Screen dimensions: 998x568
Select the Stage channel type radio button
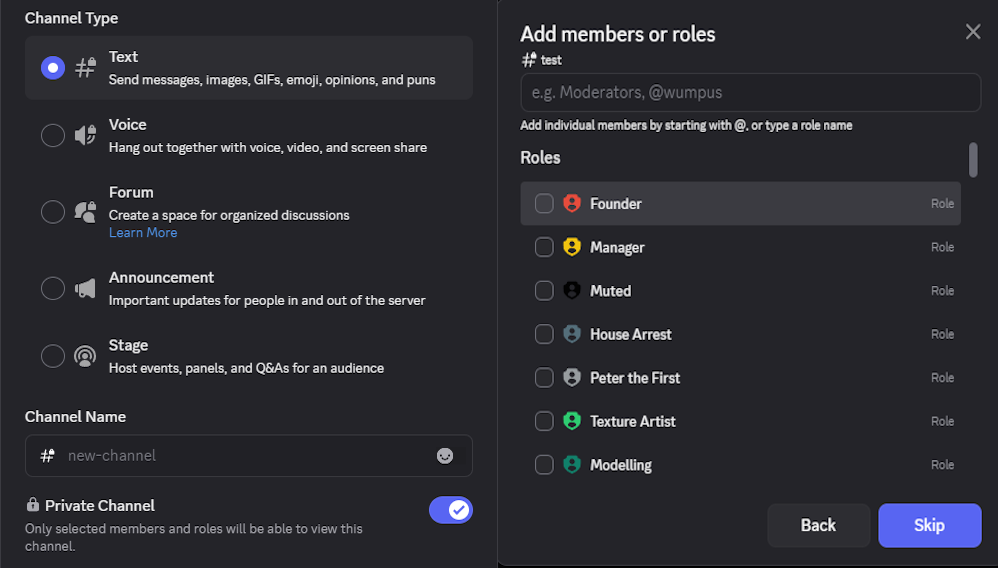(x=53, y=356)
